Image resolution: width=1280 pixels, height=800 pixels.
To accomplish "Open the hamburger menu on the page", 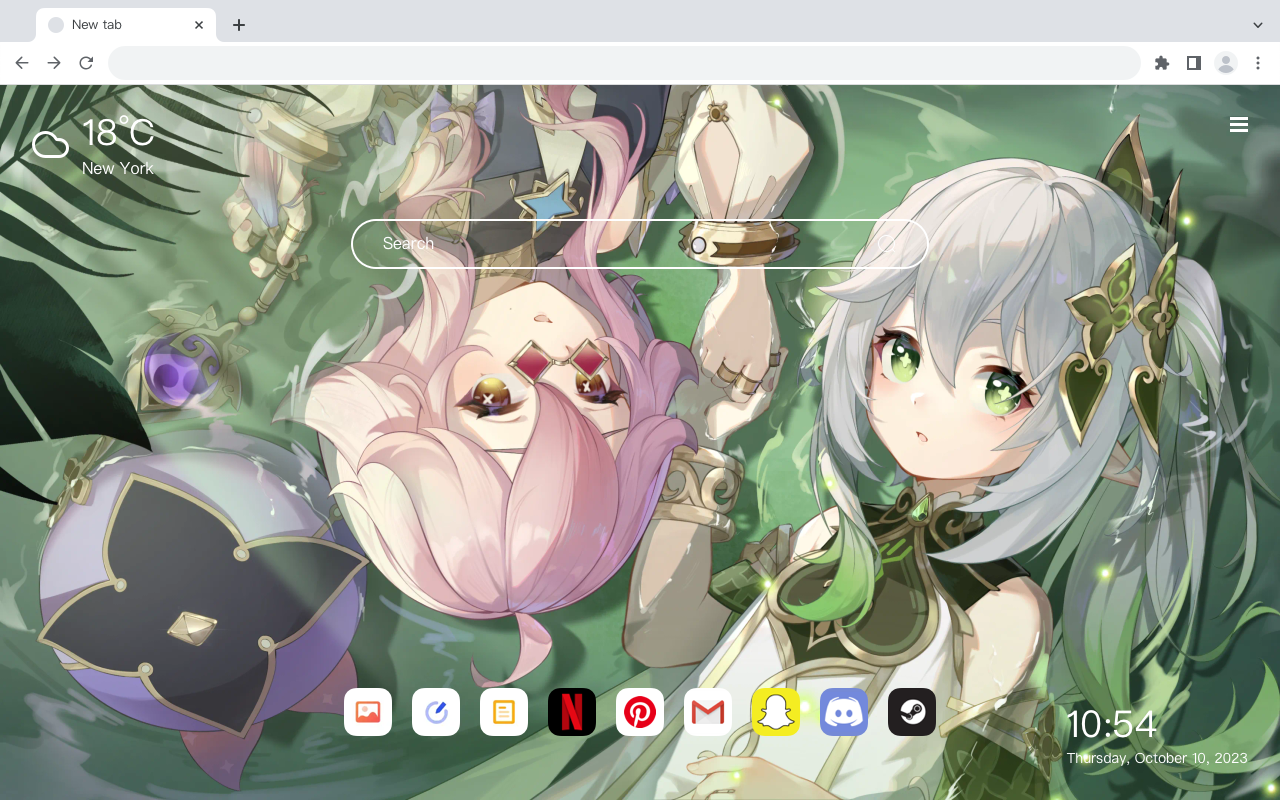I will click(x=1239, y=124).
